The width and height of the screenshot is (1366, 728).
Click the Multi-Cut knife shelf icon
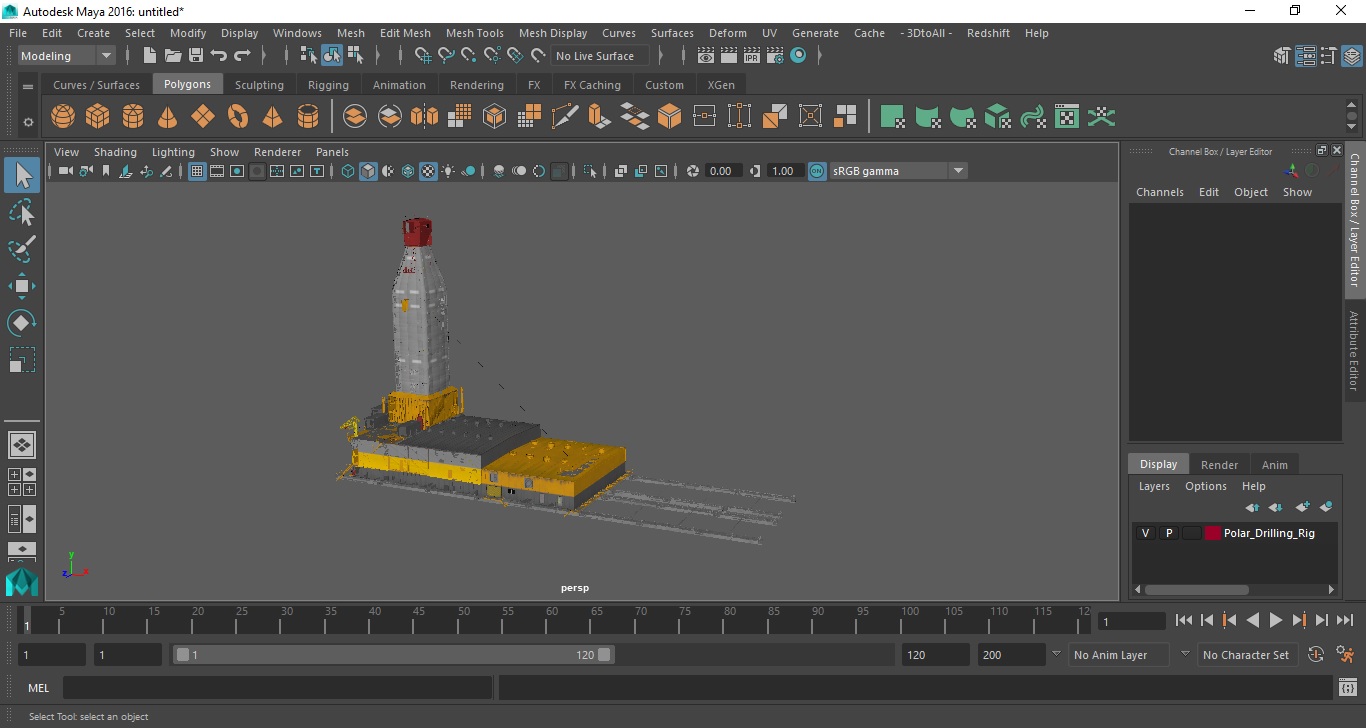[x=564, y=117]
